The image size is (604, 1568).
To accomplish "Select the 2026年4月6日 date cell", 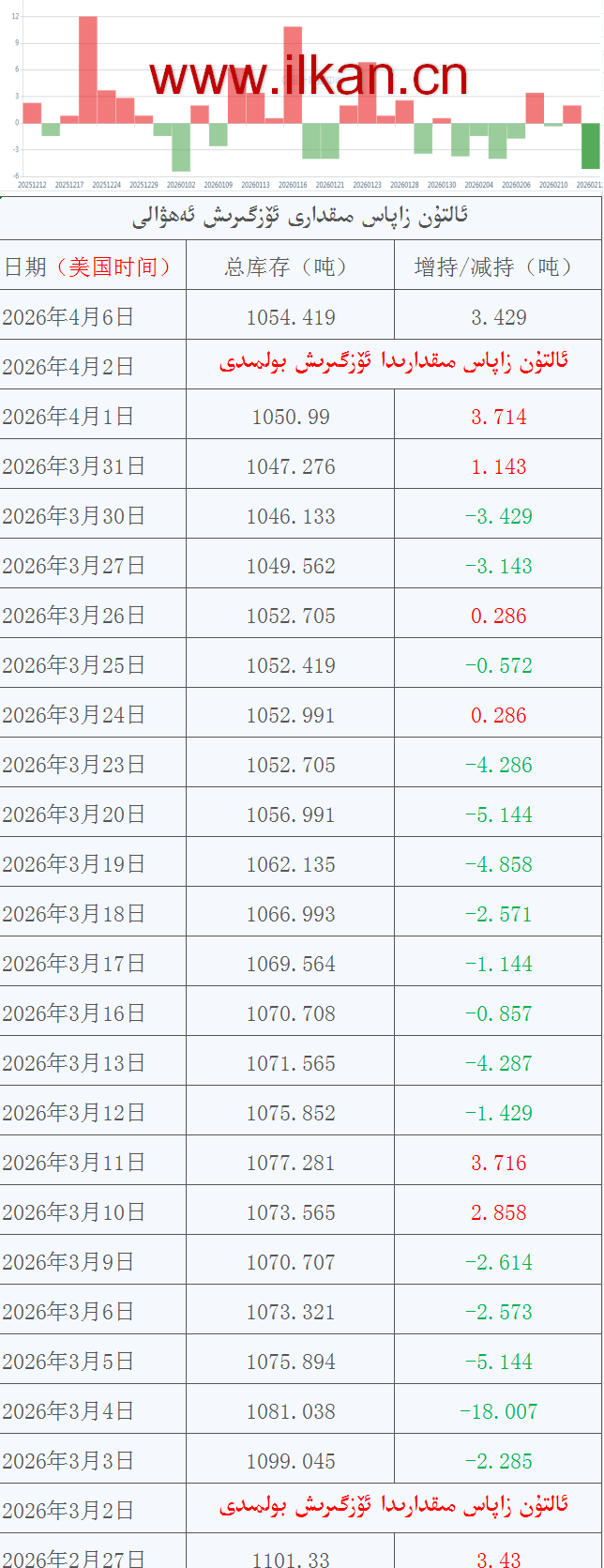I will 68,317.
